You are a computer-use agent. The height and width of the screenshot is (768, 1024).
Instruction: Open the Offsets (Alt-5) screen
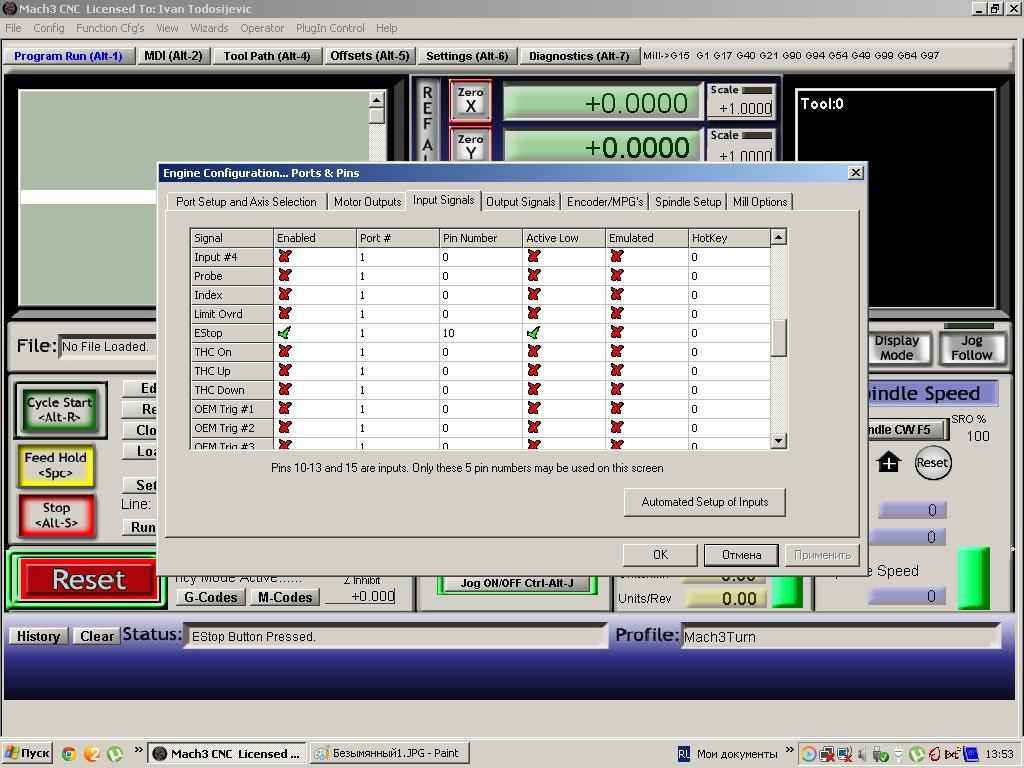tap(370, 56)
